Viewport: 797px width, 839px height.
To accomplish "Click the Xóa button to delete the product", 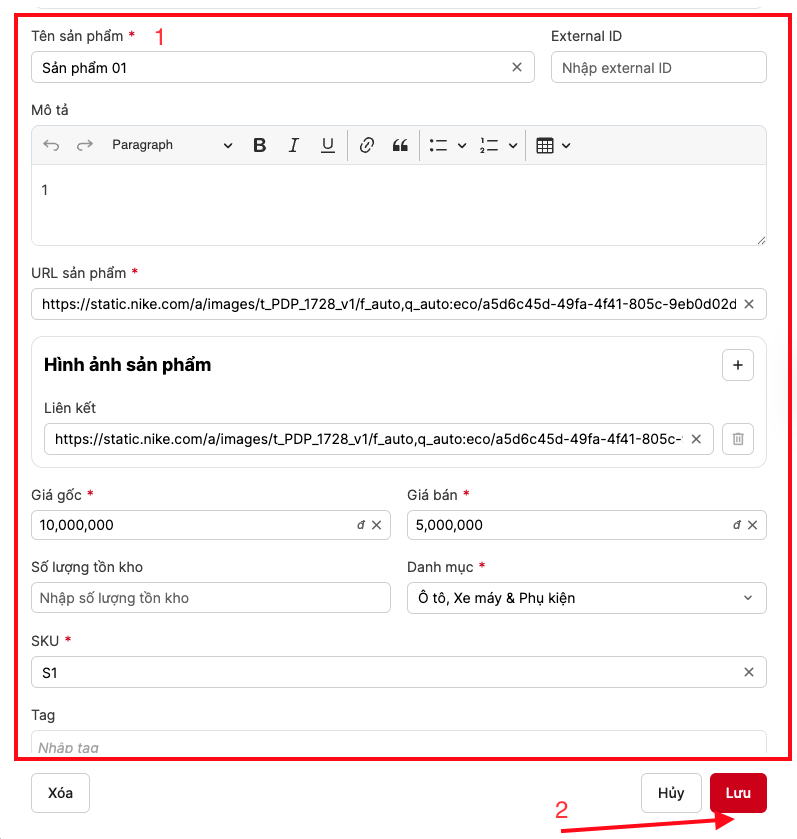I will click(60, 793).
